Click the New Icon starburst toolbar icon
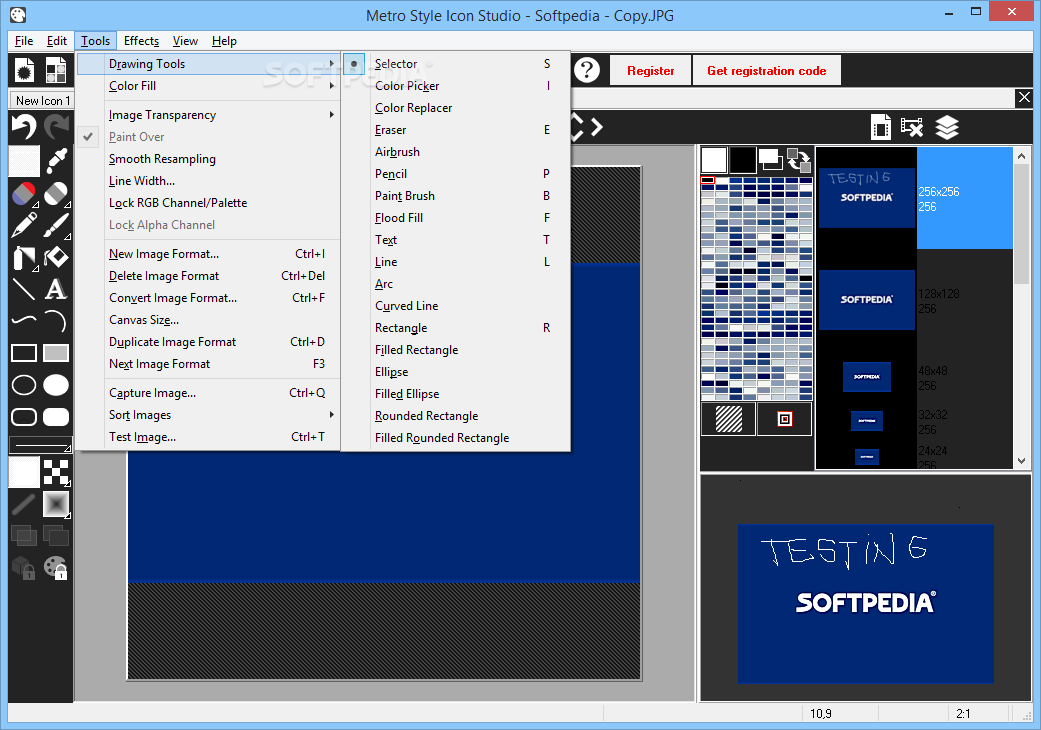The height and width of the screenshot is (730, 1041). tap(24, 70)
